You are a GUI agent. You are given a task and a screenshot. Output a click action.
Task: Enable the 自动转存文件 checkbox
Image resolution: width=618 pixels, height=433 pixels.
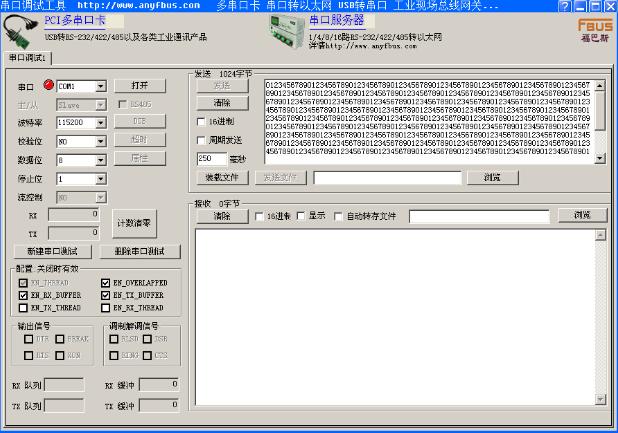[338, 215]
